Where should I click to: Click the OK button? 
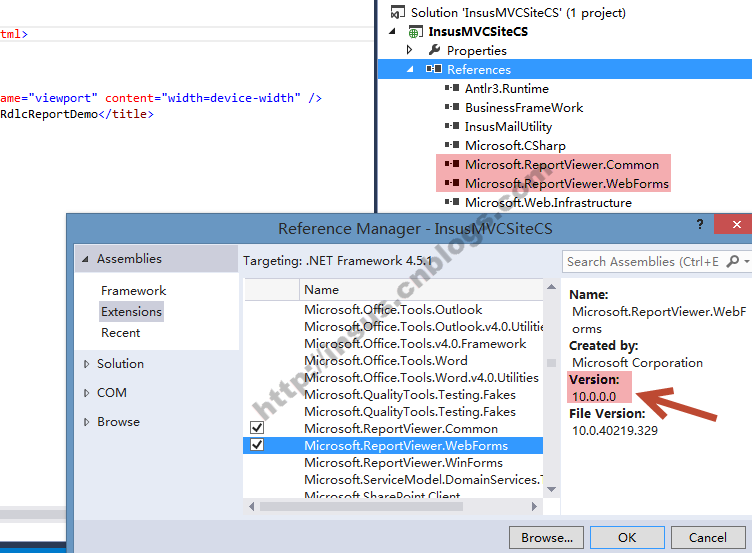pyautogui.click(x=627, y=538)
